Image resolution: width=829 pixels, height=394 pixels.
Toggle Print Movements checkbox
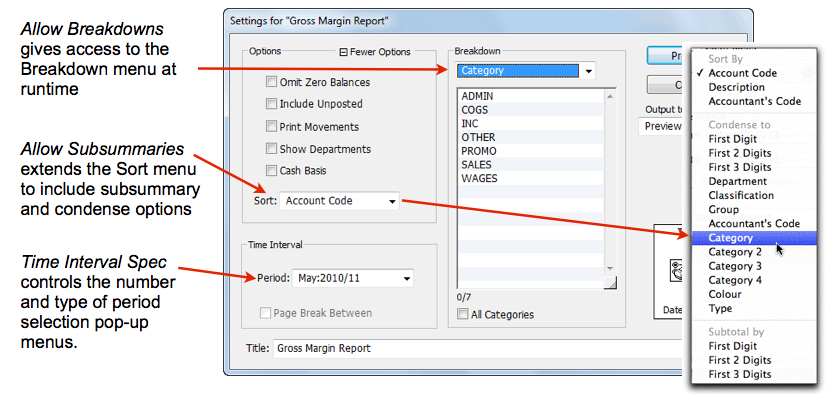click(271, 126)
